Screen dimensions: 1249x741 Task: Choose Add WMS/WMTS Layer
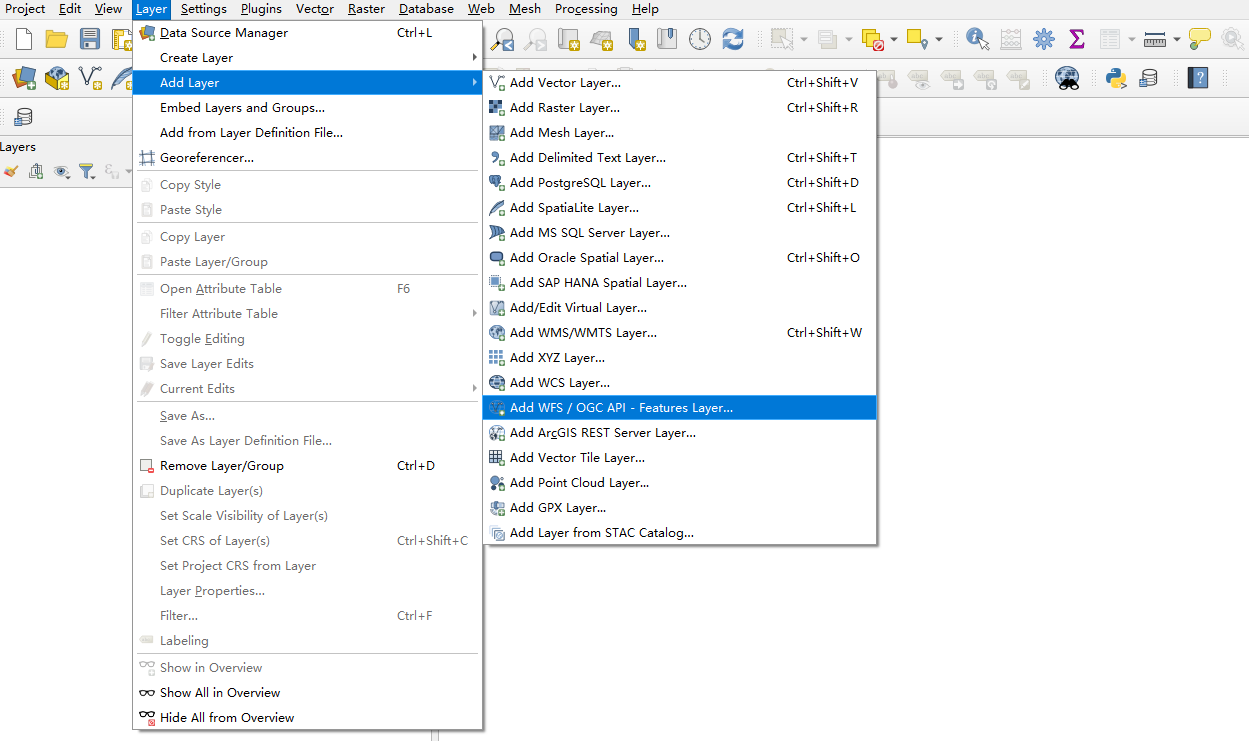tap(679, 332)
